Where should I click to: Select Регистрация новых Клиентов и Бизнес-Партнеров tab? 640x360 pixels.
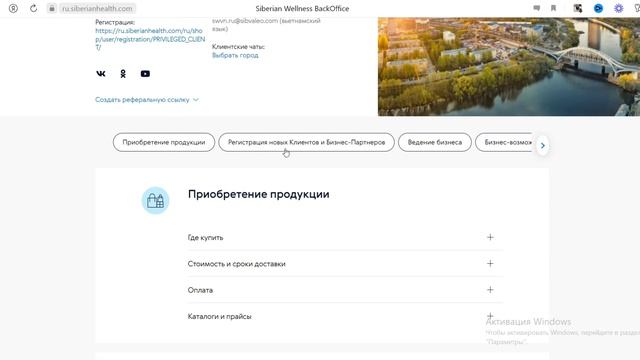pyautogui.click(x=307, y=142)
